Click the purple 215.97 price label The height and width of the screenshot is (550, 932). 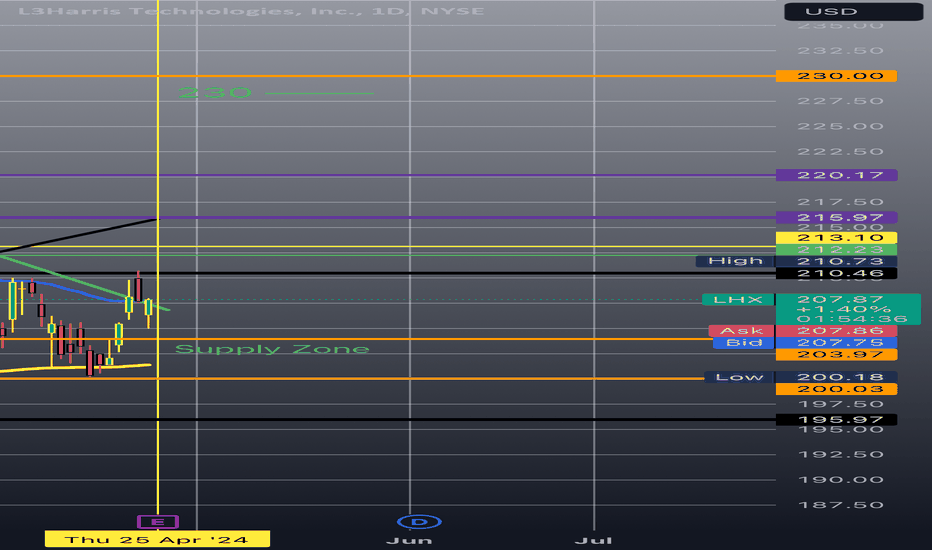coord(836,218)
